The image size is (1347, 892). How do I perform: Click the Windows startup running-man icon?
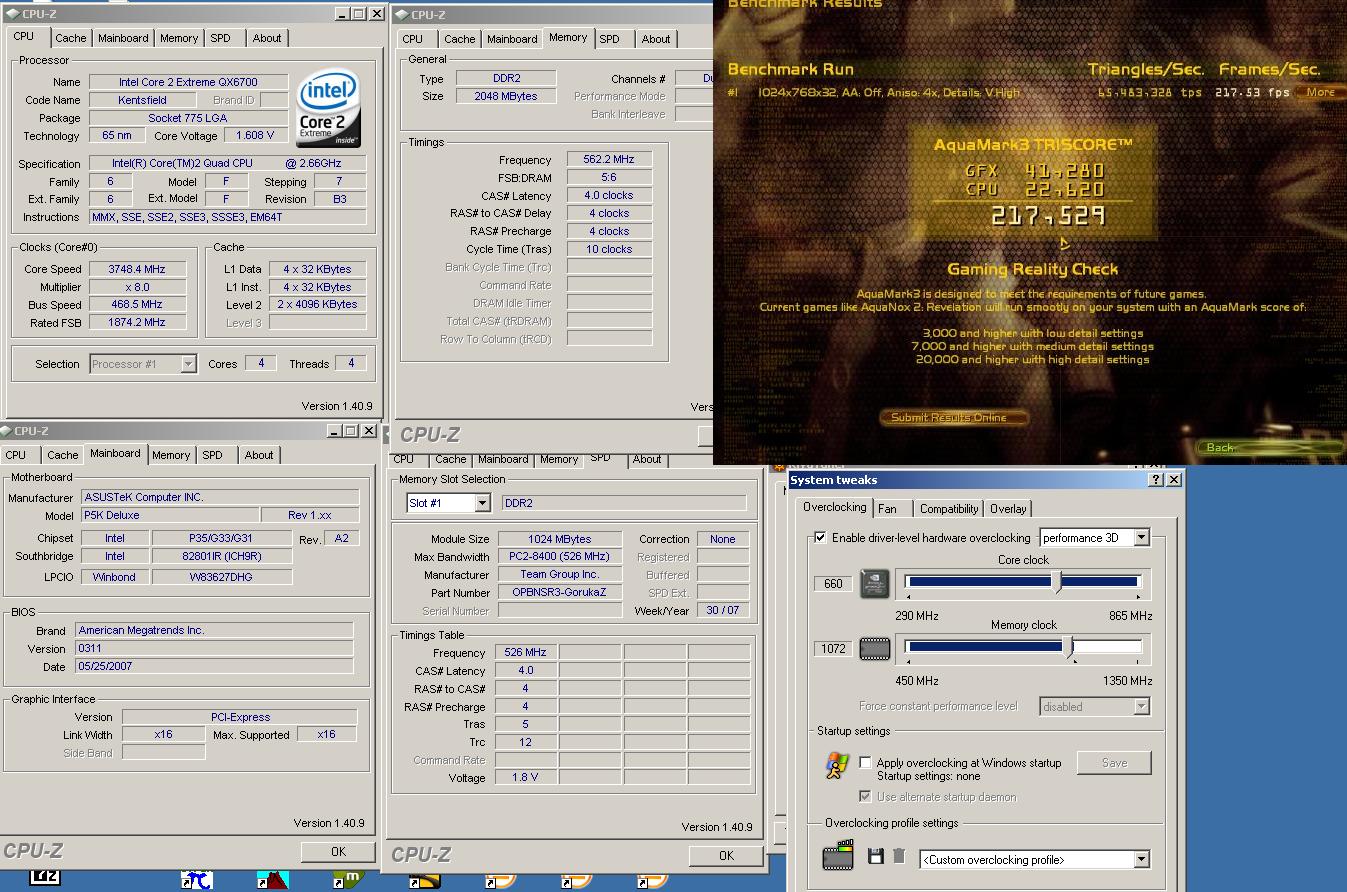(837, 766)
